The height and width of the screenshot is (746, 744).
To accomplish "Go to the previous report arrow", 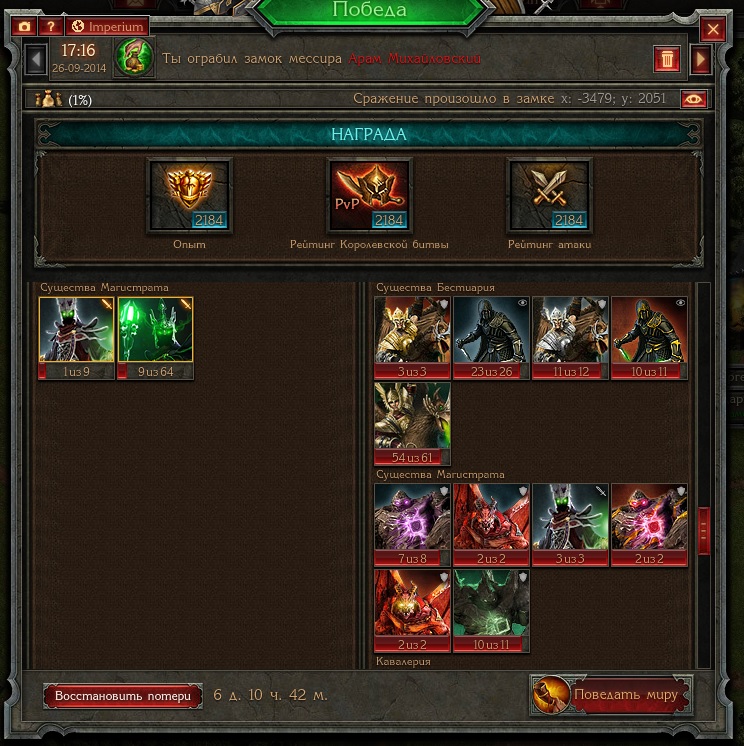I will [36, 59].
